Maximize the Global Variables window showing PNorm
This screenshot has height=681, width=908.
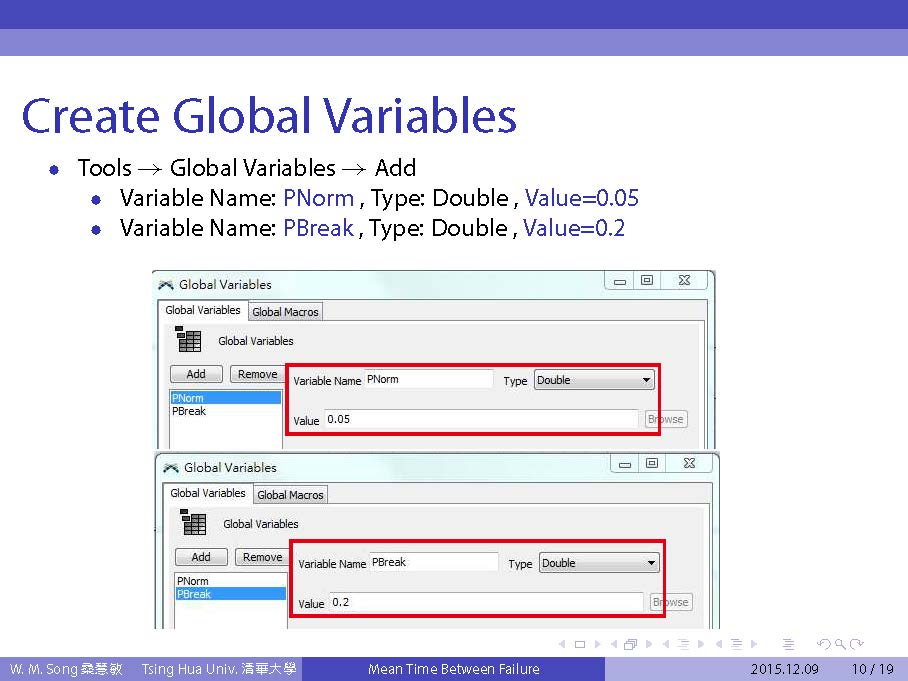click(x=647, y=282)
